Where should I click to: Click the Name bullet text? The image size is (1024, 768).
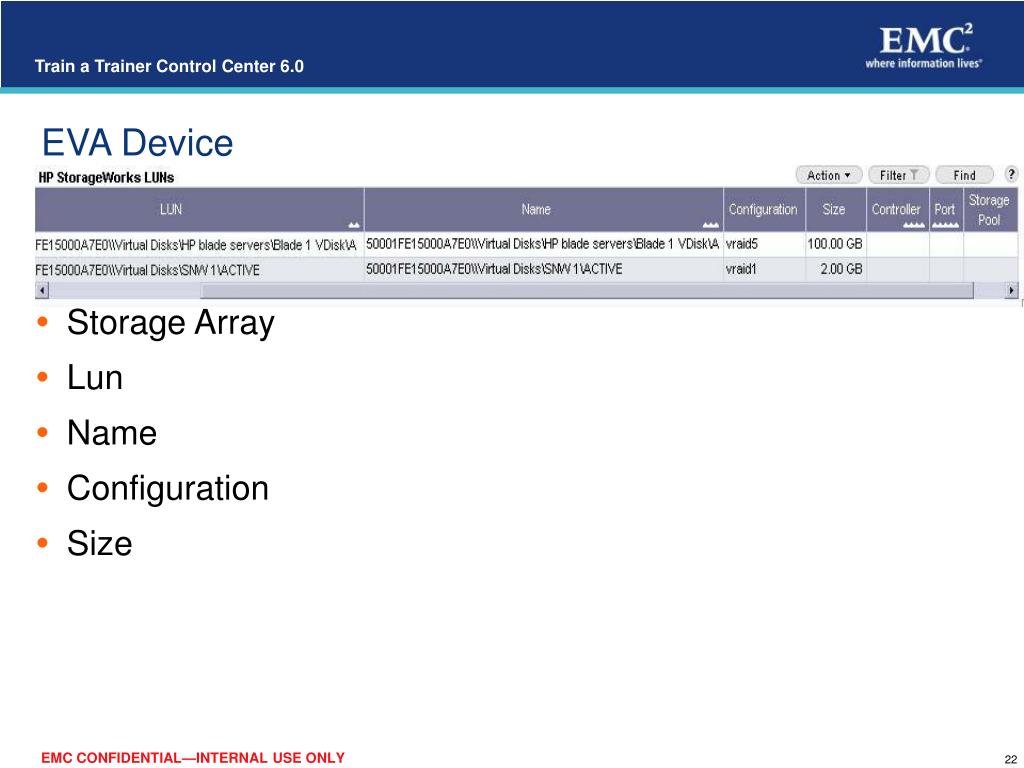tap(112, 433)
